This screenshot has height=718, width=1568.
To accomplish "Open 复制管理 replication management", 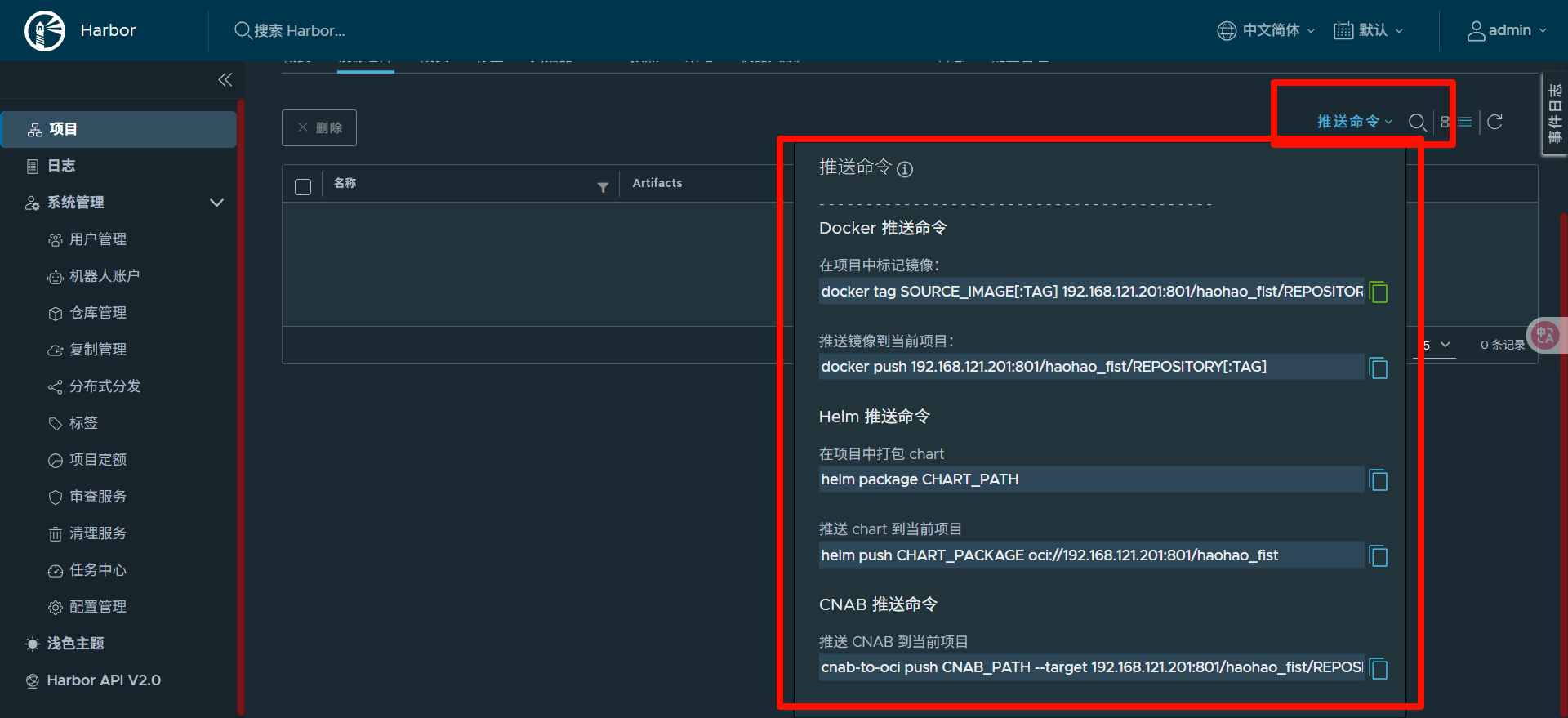I will [x=98, y=350].
